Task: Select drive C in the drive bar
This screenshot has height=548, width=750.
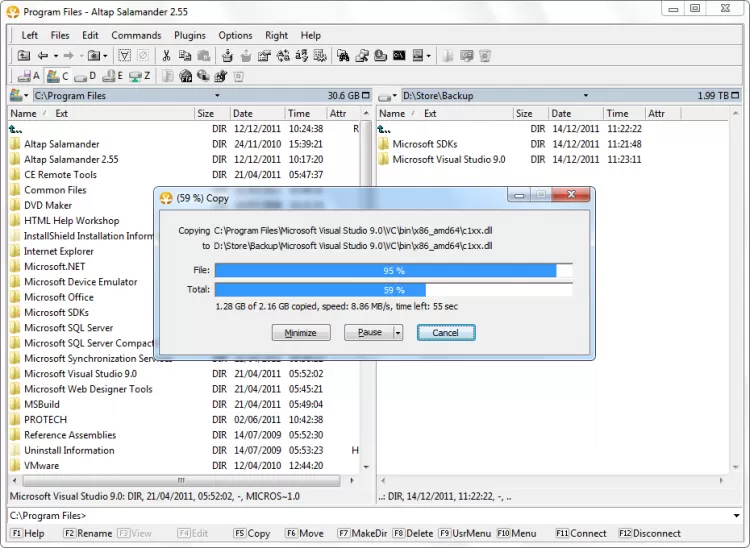Action: [x=56, y=76]
